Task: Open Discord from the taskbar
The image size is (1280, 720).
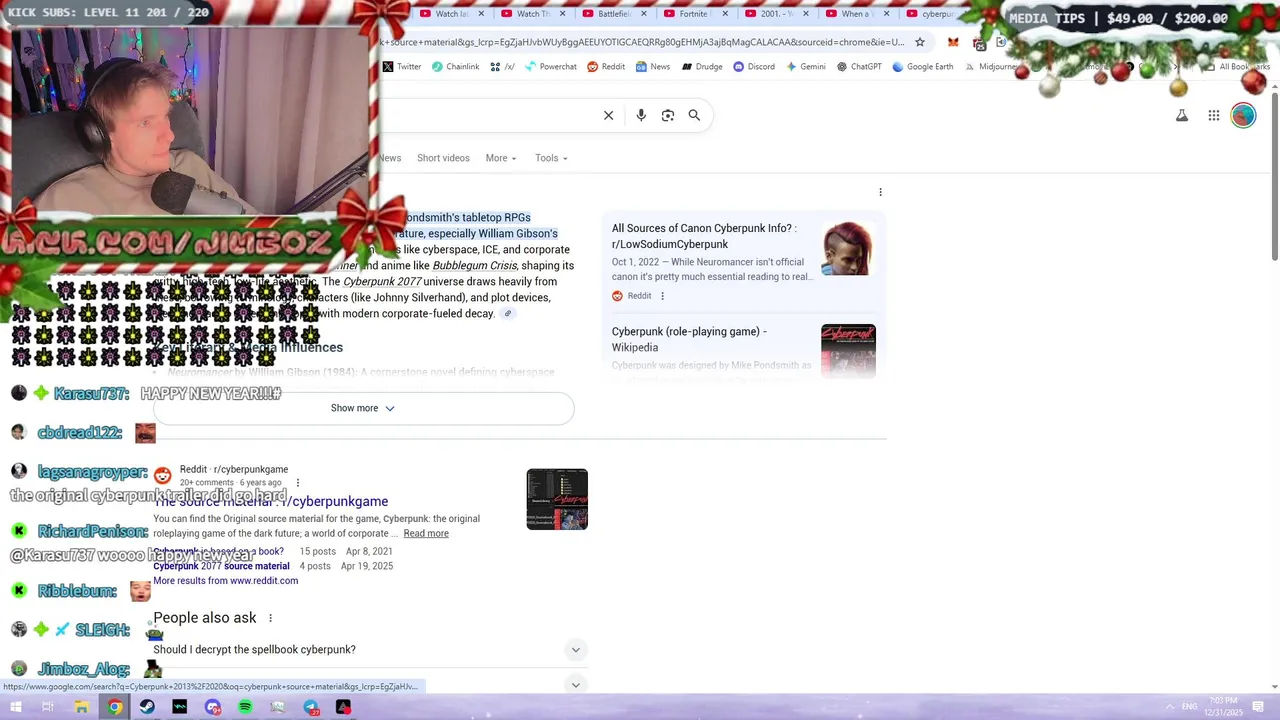Action: pos(212,707)
